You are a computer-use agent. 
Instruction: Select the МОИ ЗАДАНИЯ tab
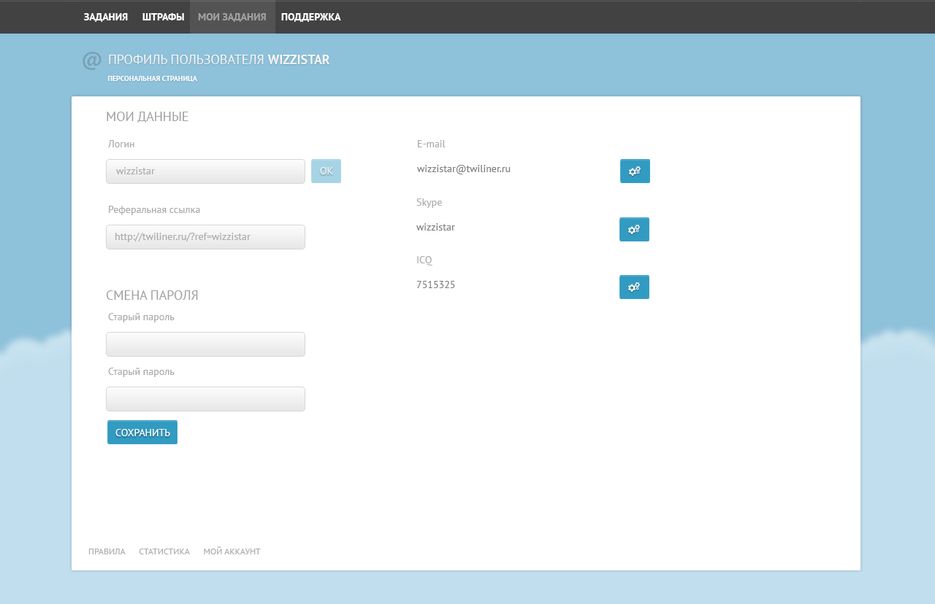tap(232, 17)
